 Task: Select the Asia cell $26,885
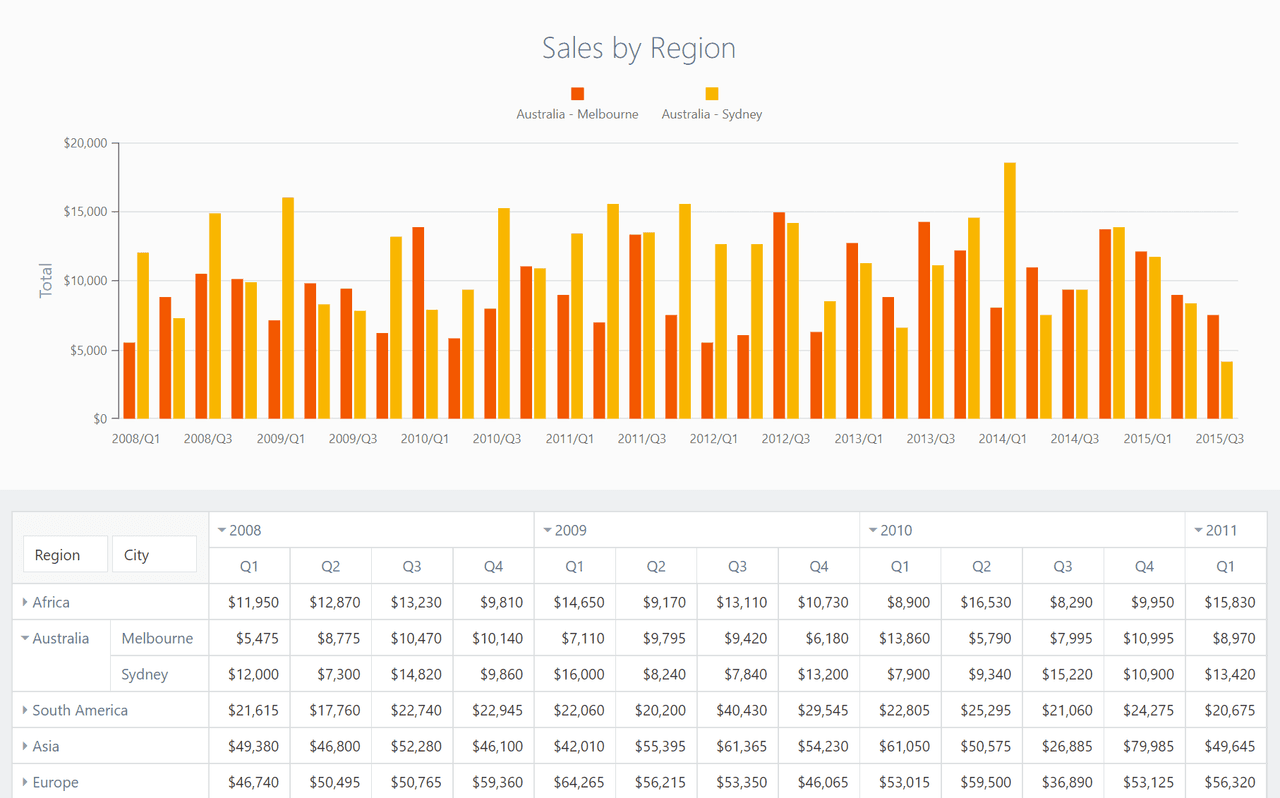point(1063,746)
